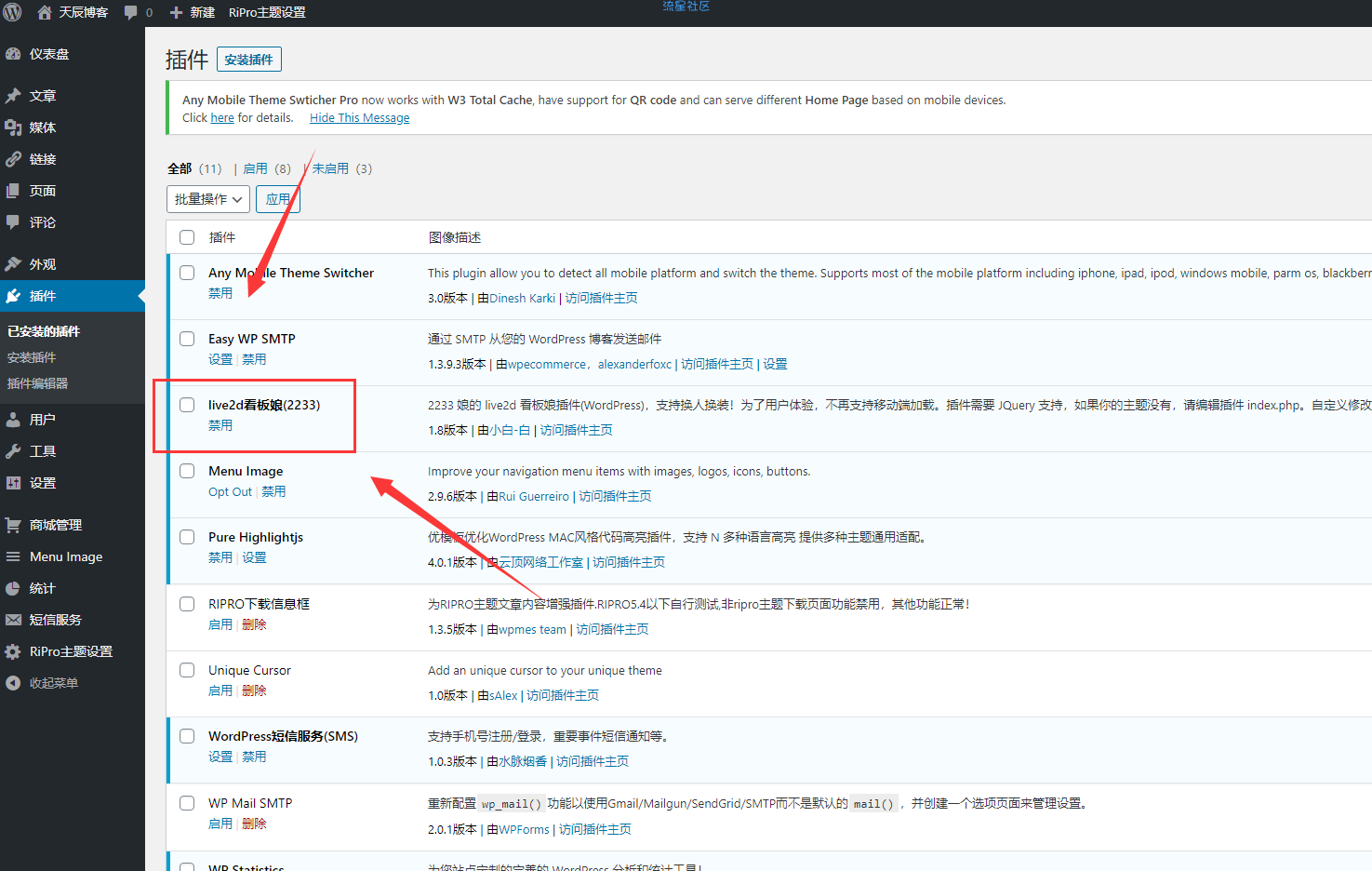Click the 短信服务 envelope icon
This screenshot has width=1372, height=871.
pos(13,620)
